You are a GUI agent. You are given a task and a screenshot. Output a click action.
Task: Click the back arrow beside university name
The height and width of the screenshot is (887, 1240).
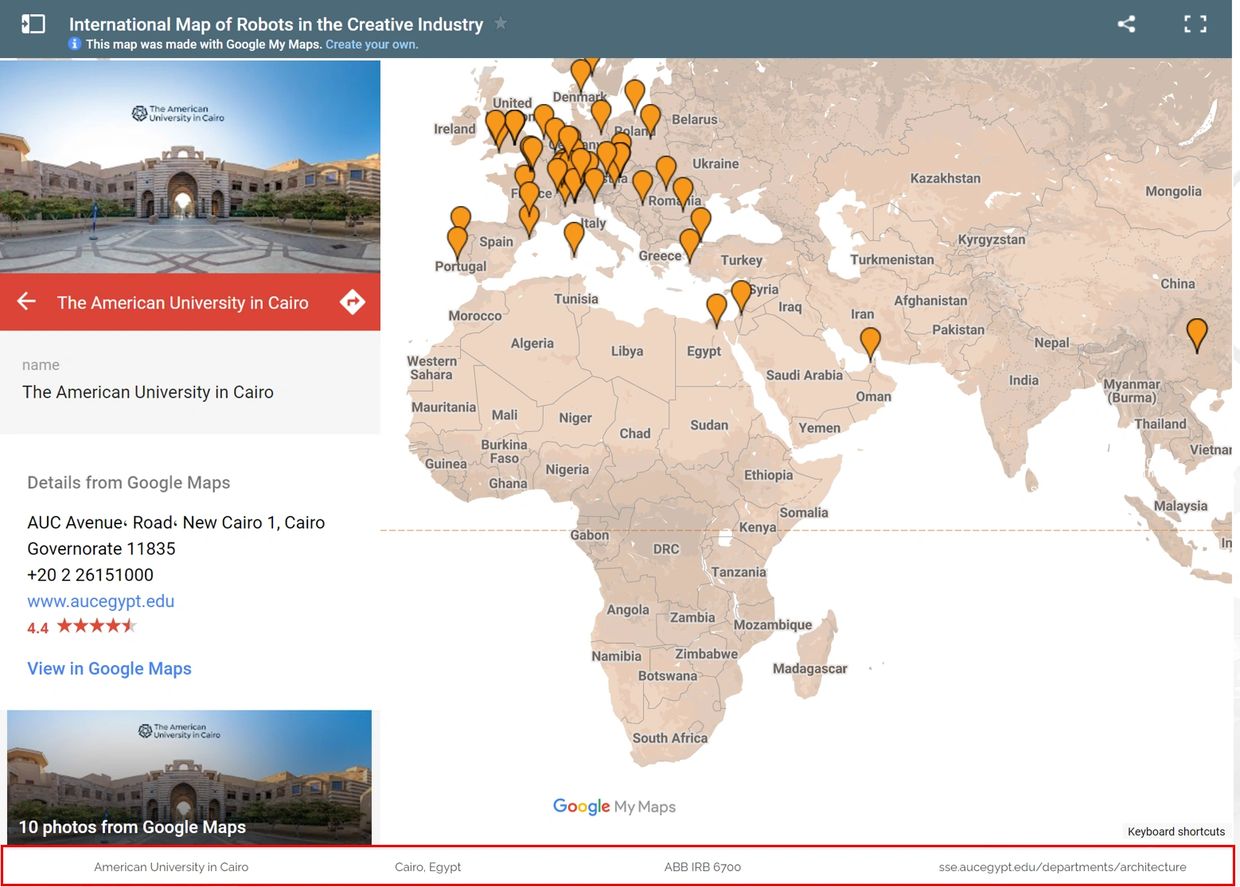point(27,302)
